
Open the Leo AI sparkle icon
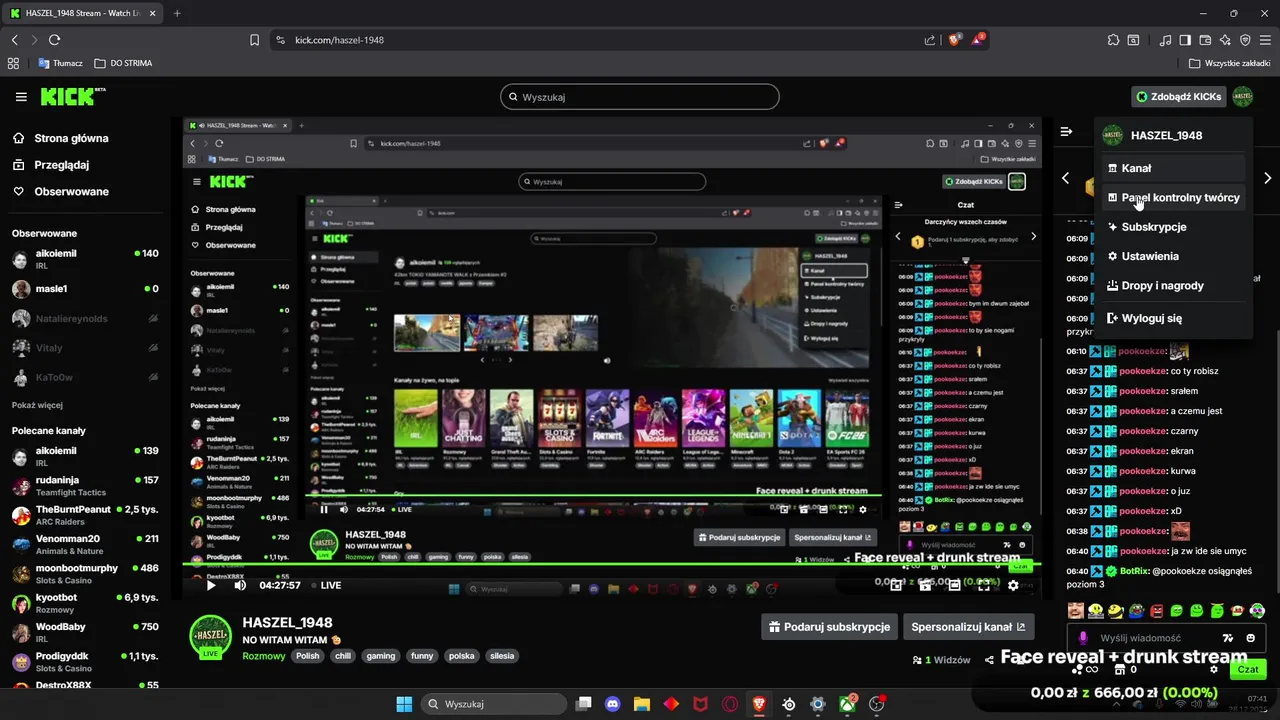1225,40
